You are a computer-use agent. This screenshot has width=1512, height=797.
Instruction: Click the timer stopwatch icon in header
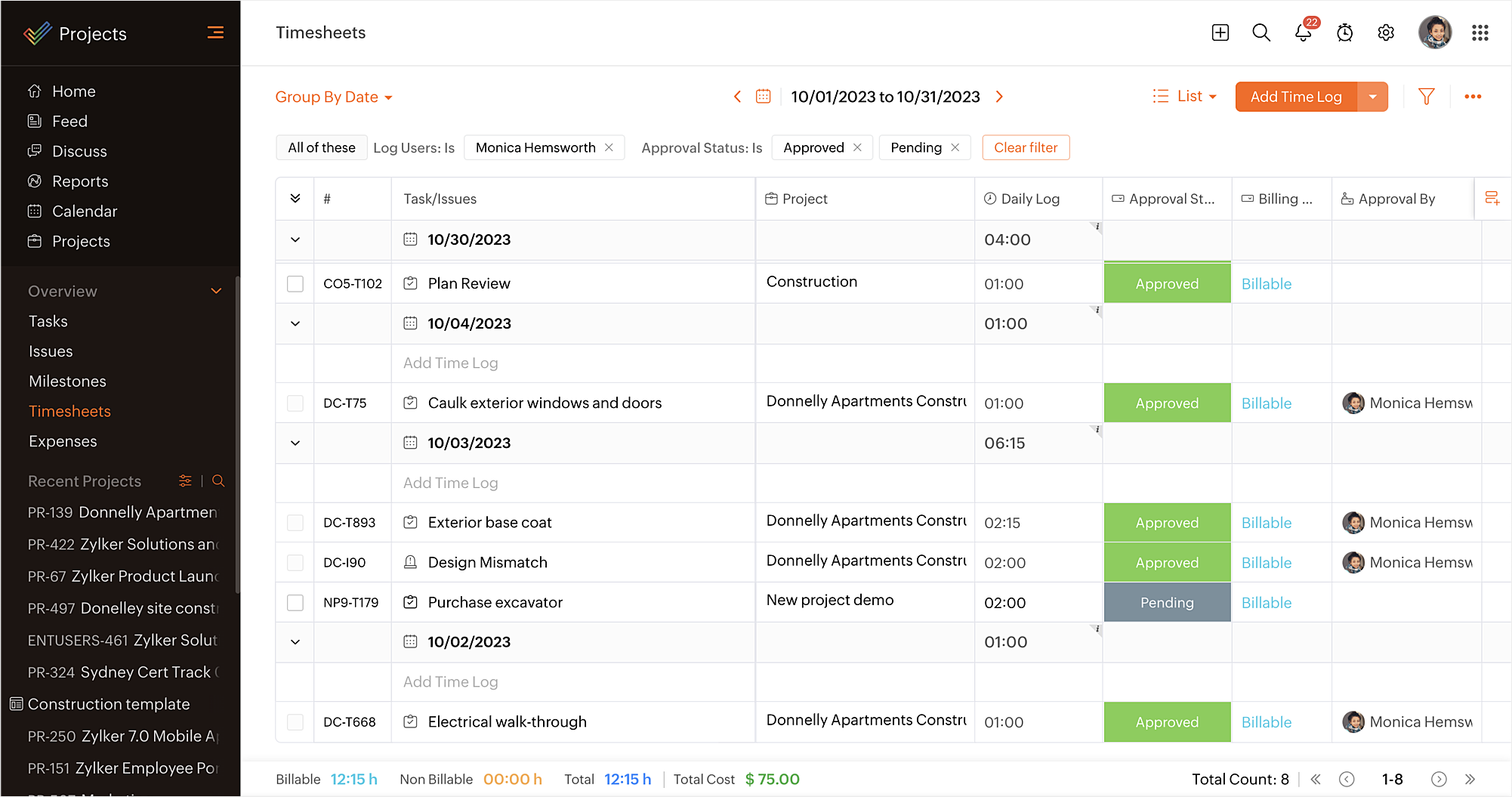click(x=1344, y=32)
